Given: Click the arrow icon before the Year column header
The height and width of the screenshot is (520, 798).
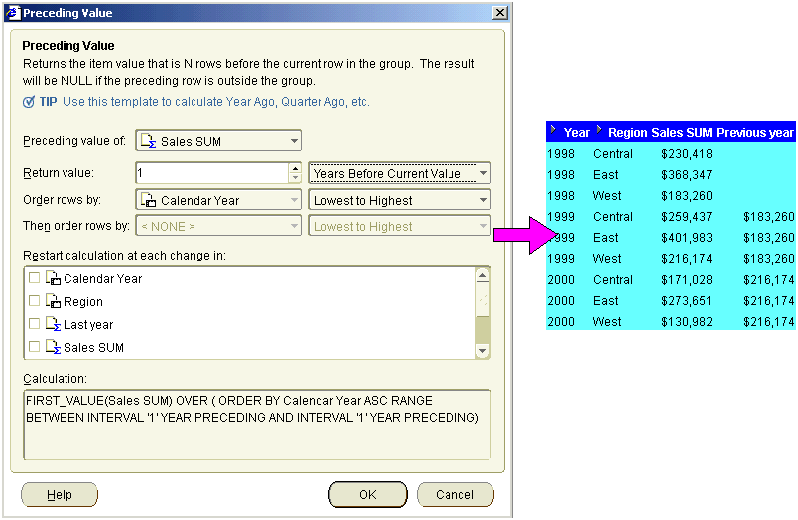Looking at the screenshot, I should 553,130.
